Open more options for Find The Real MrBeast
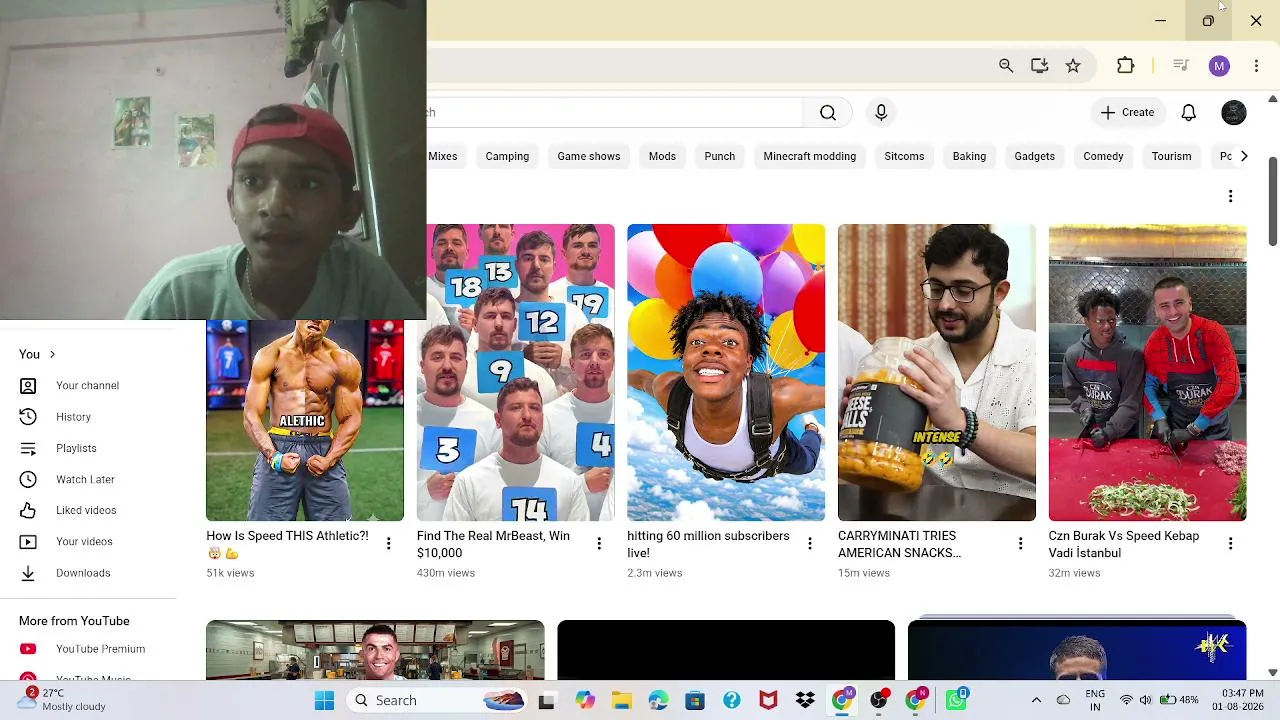 point(599,544)
